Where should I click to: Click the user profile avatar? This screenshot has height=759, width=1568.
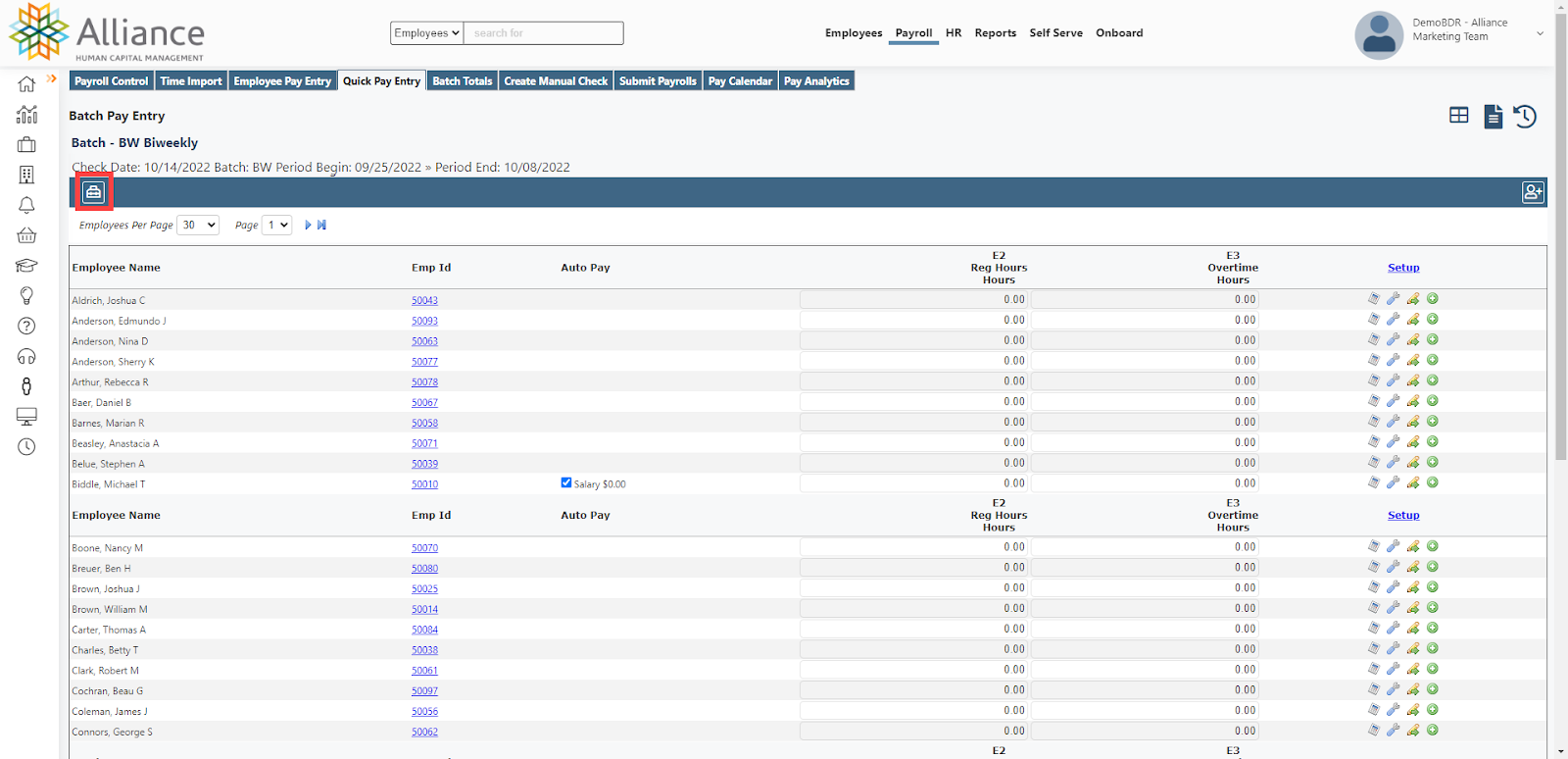(1379, 35)
